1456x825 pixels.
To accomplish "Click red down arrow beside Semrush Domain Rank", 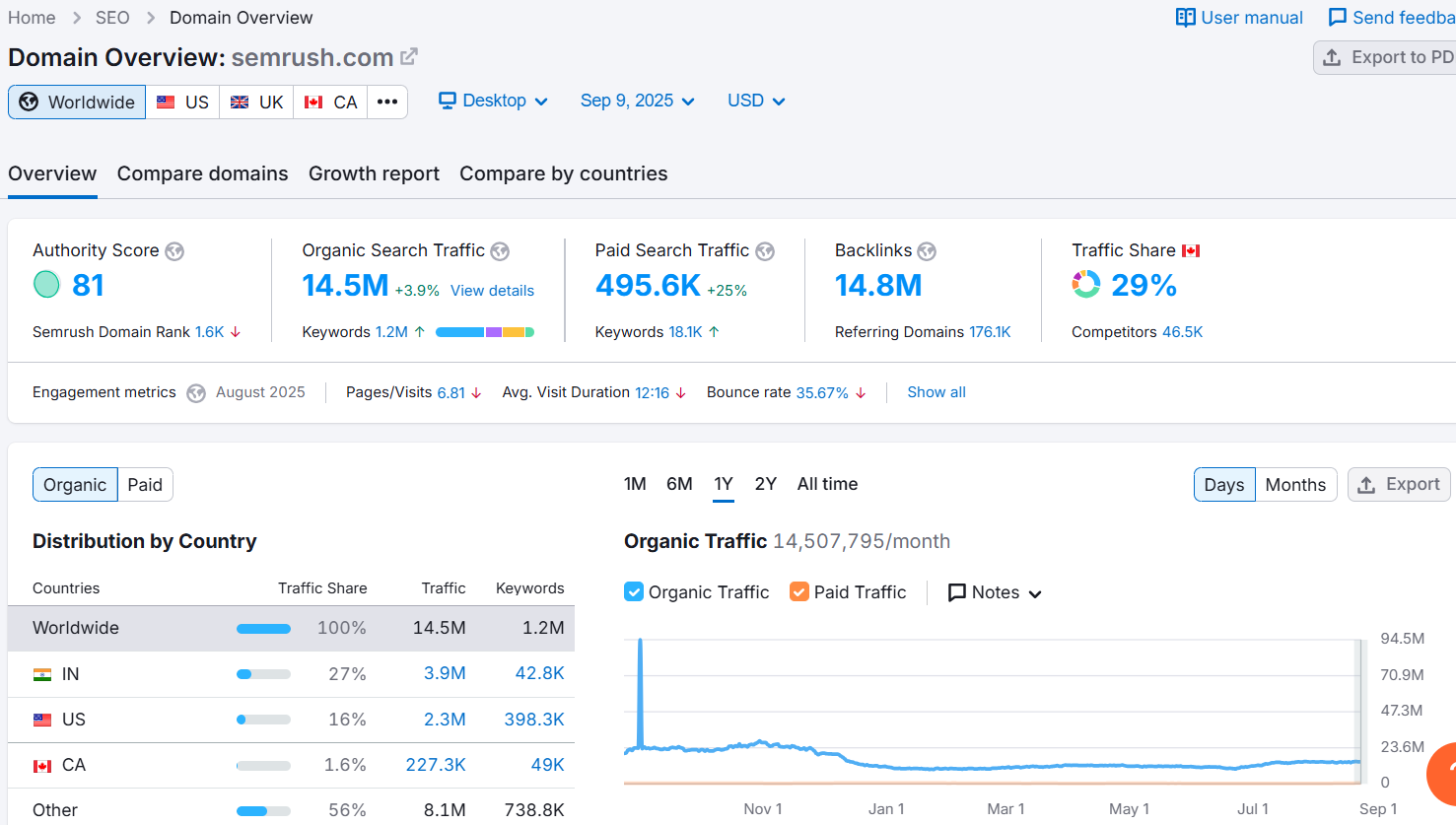I will [236, 332].
